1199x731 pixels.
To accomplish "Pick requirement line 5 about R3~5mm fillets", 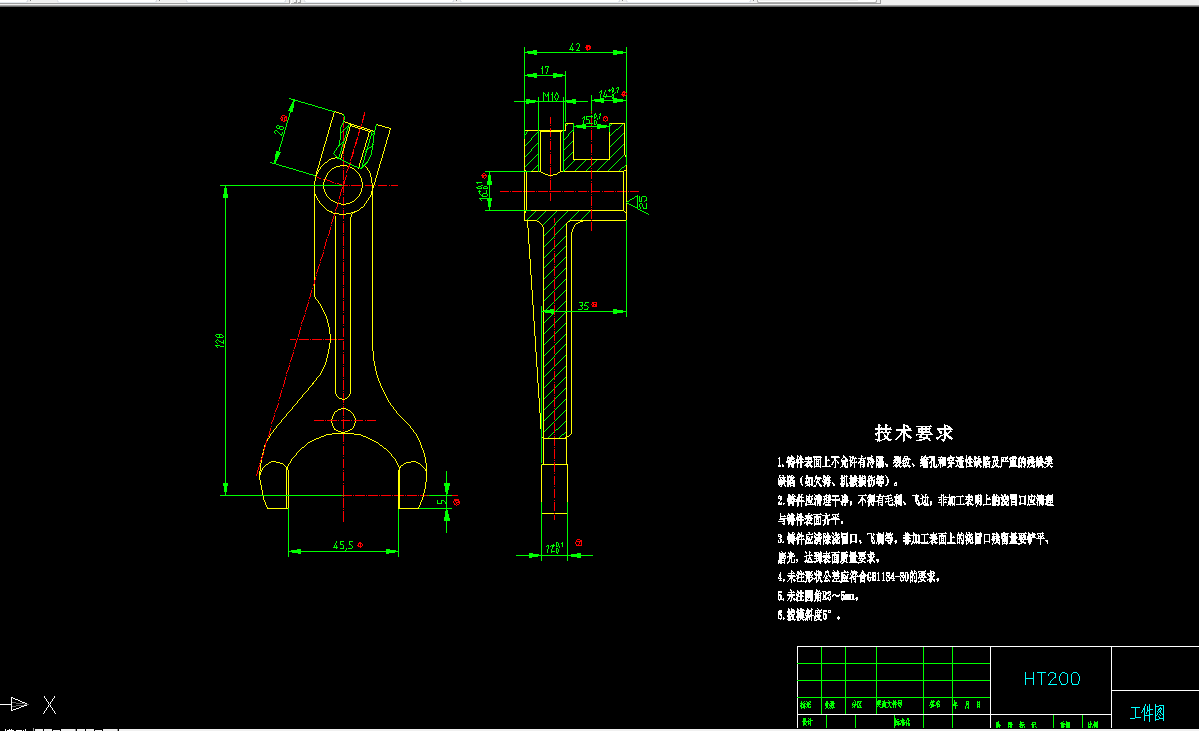I will [x=817, y=596].
